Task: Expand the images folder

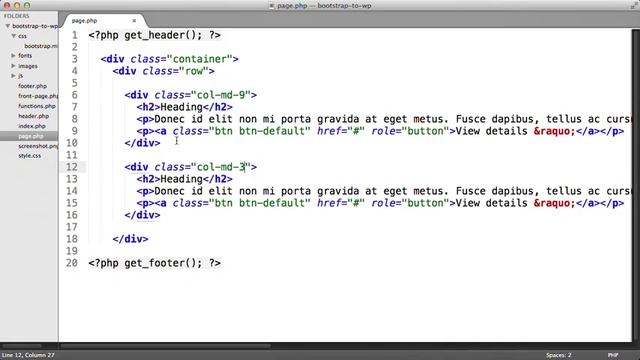Action: [13, 66]
